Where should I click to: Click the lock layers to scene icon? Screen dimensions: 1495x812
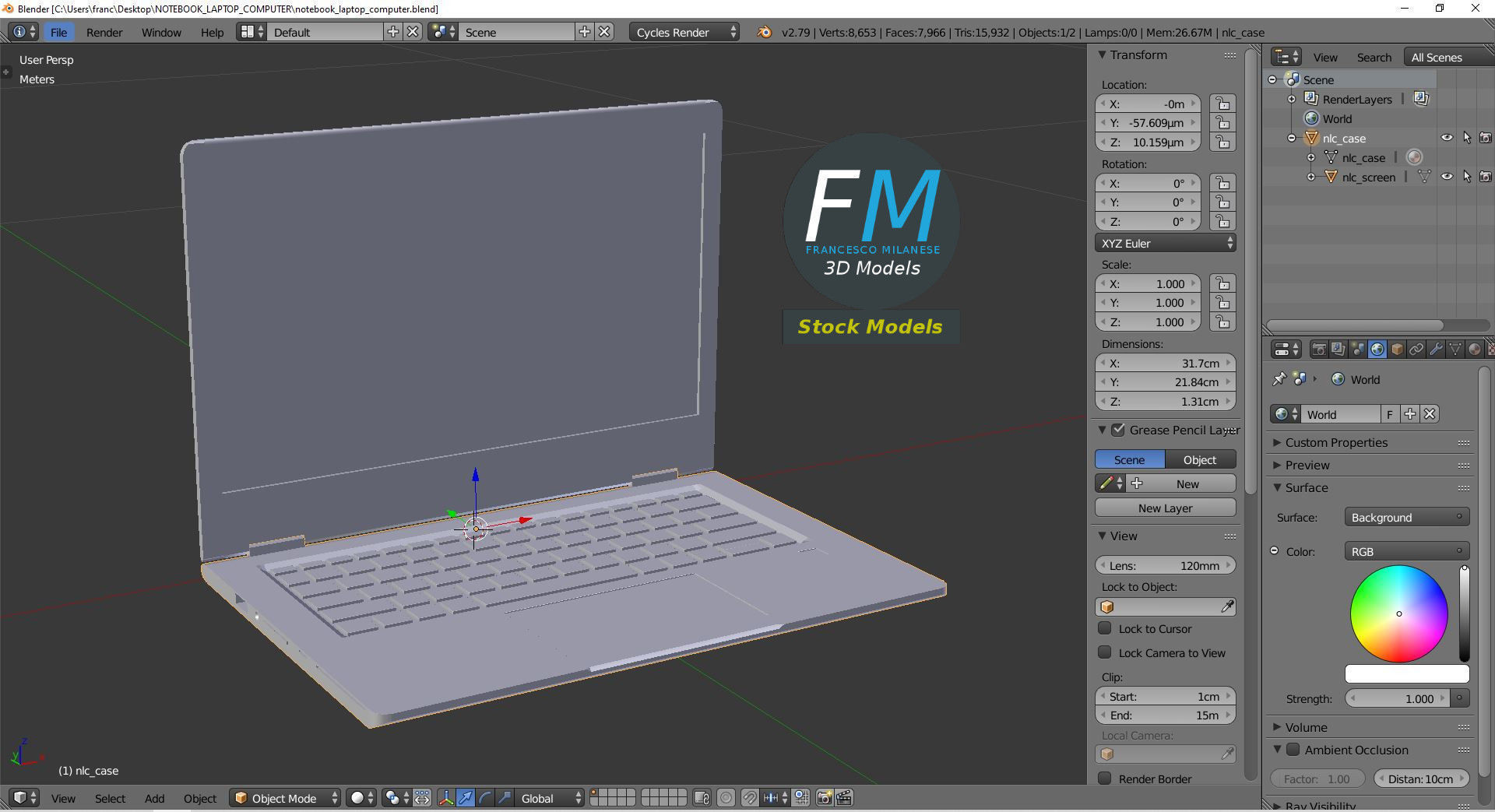tap(702, 798)
